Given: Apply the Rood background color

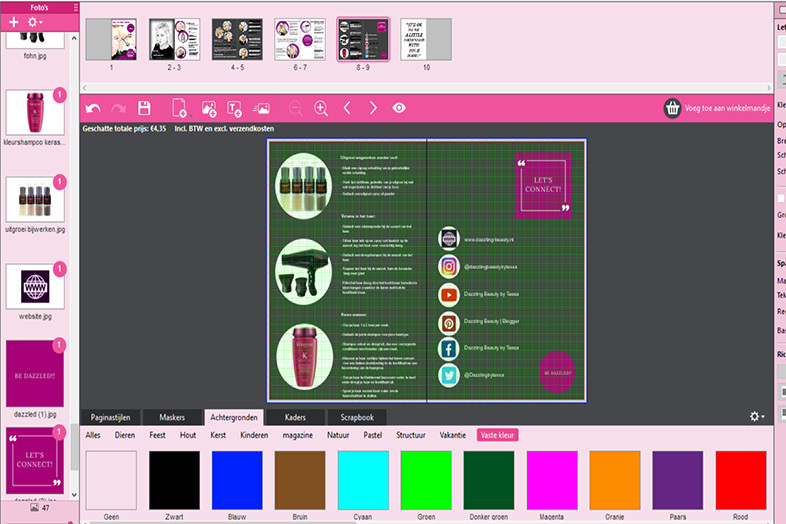Looking at the screenshot, I should click(x=740, y=480).
